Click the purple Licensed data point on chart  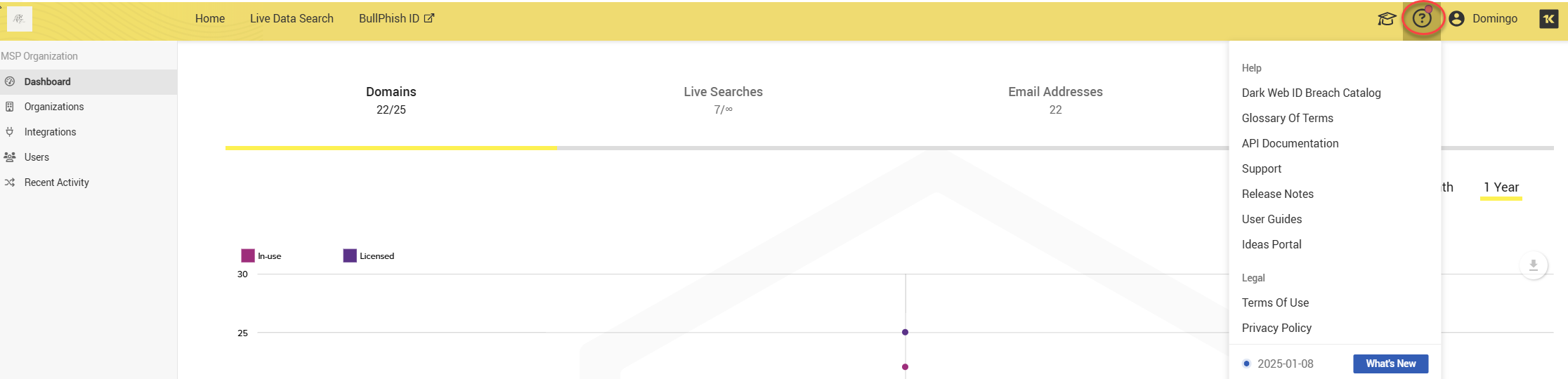905,332
